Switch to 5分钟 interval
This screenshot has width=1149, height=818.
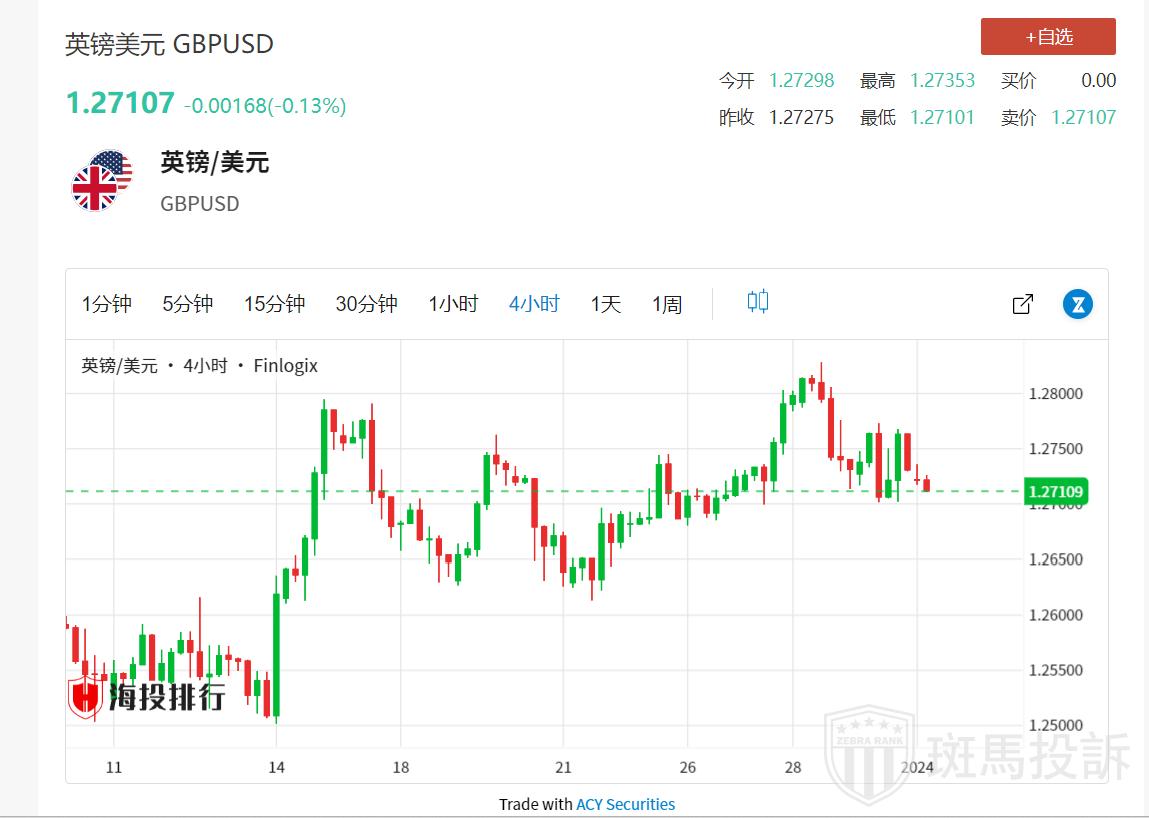[x=188, y=304]
